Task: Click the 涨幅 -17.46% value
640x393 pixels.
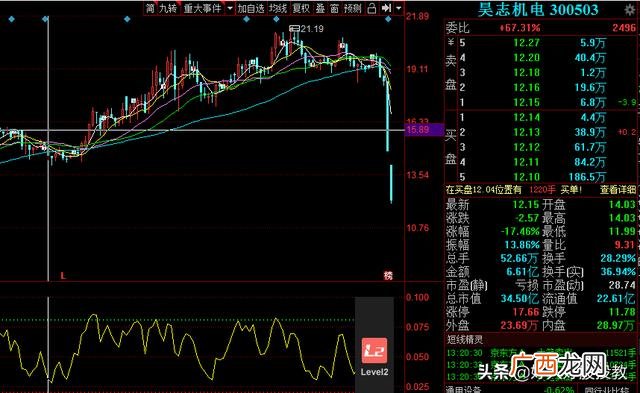Action: pyautogui.click(x=520, y=231)
